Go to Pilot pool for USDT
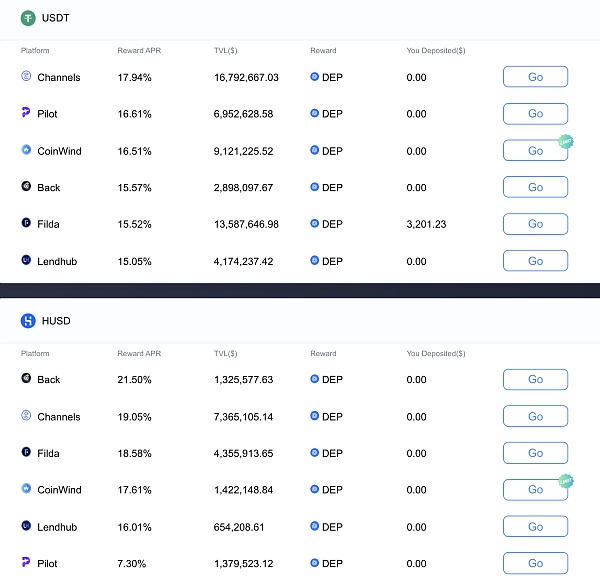 [535, 114]
